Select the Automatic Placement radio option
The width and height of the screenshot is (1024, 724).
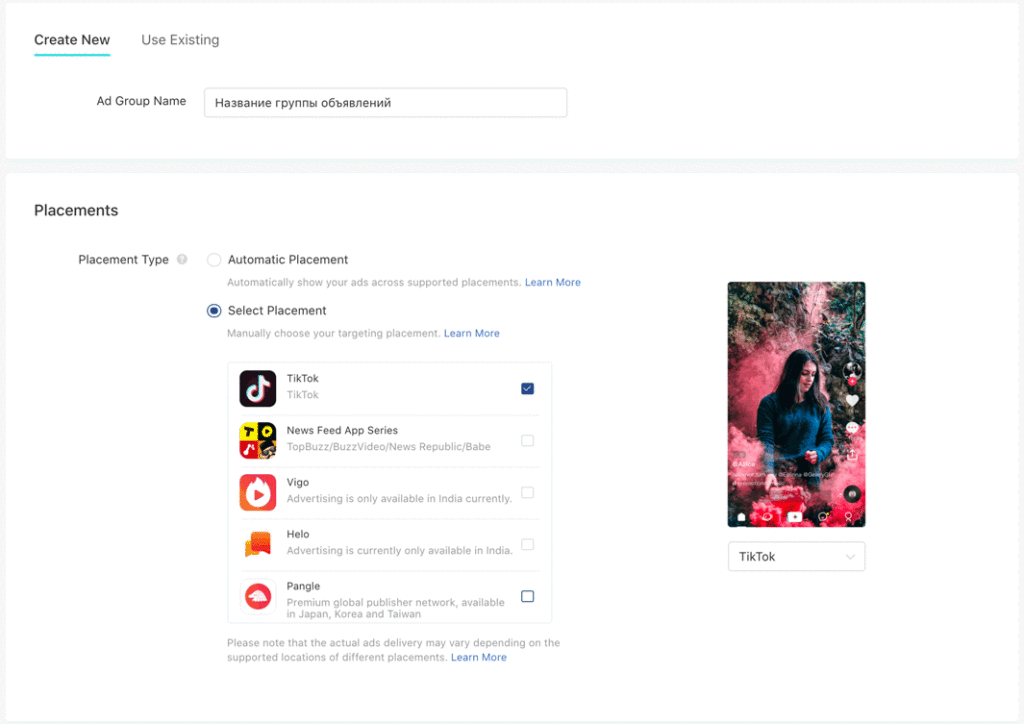[214, 260]
